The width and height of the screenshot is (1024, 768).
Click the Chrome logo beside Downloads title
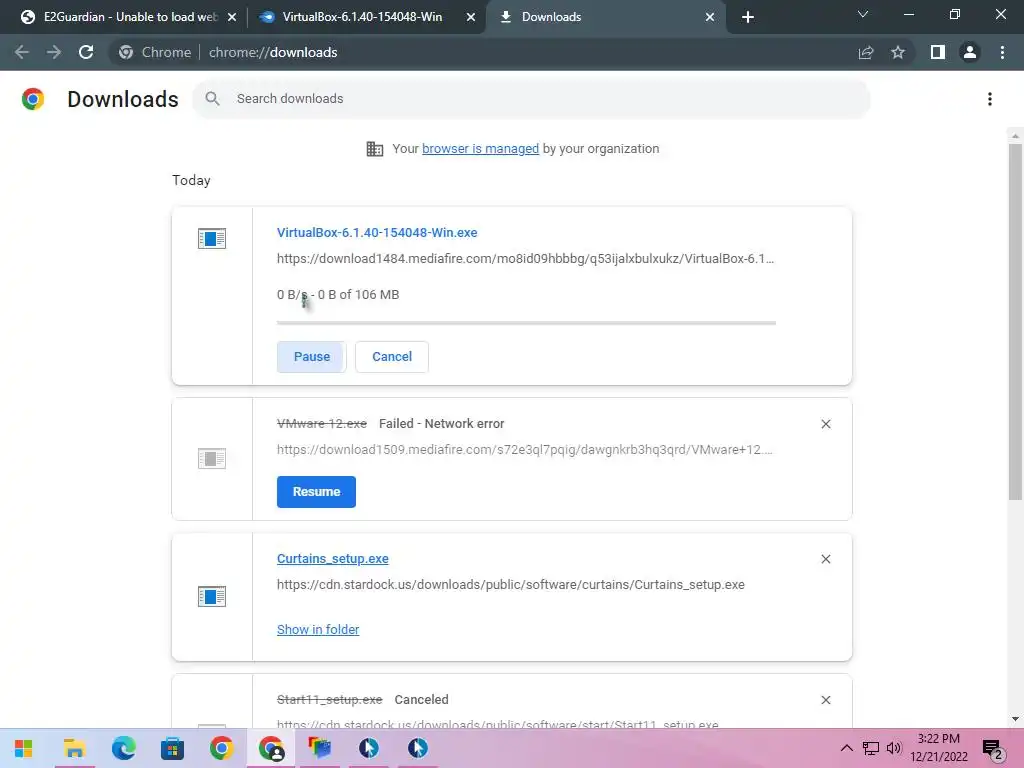point(33,99)
